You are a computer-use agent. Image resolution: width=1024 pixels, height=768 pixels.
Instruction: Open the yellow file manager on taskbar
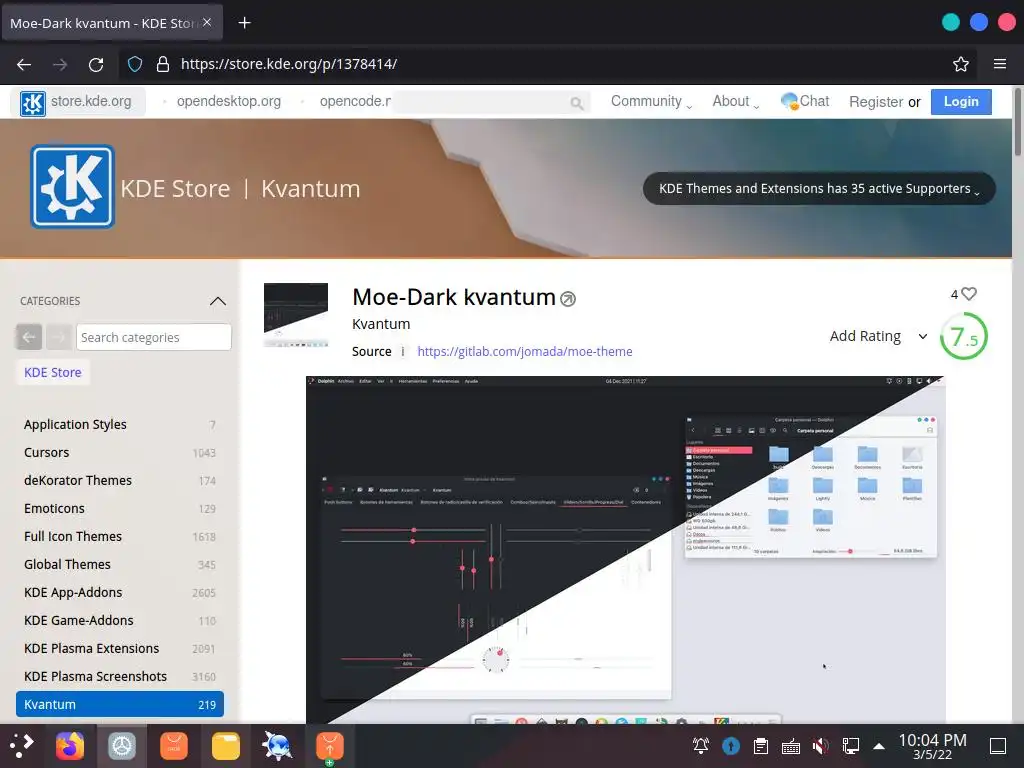click(x=226, y=746)
